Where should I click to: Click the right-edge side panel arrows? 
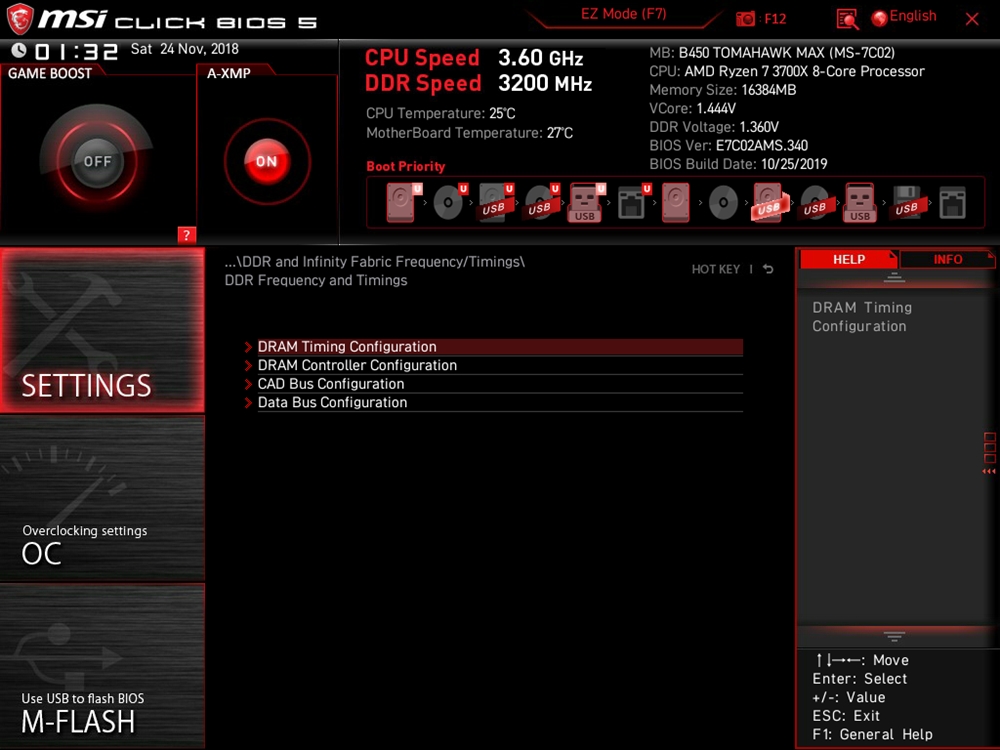point(989,471)
